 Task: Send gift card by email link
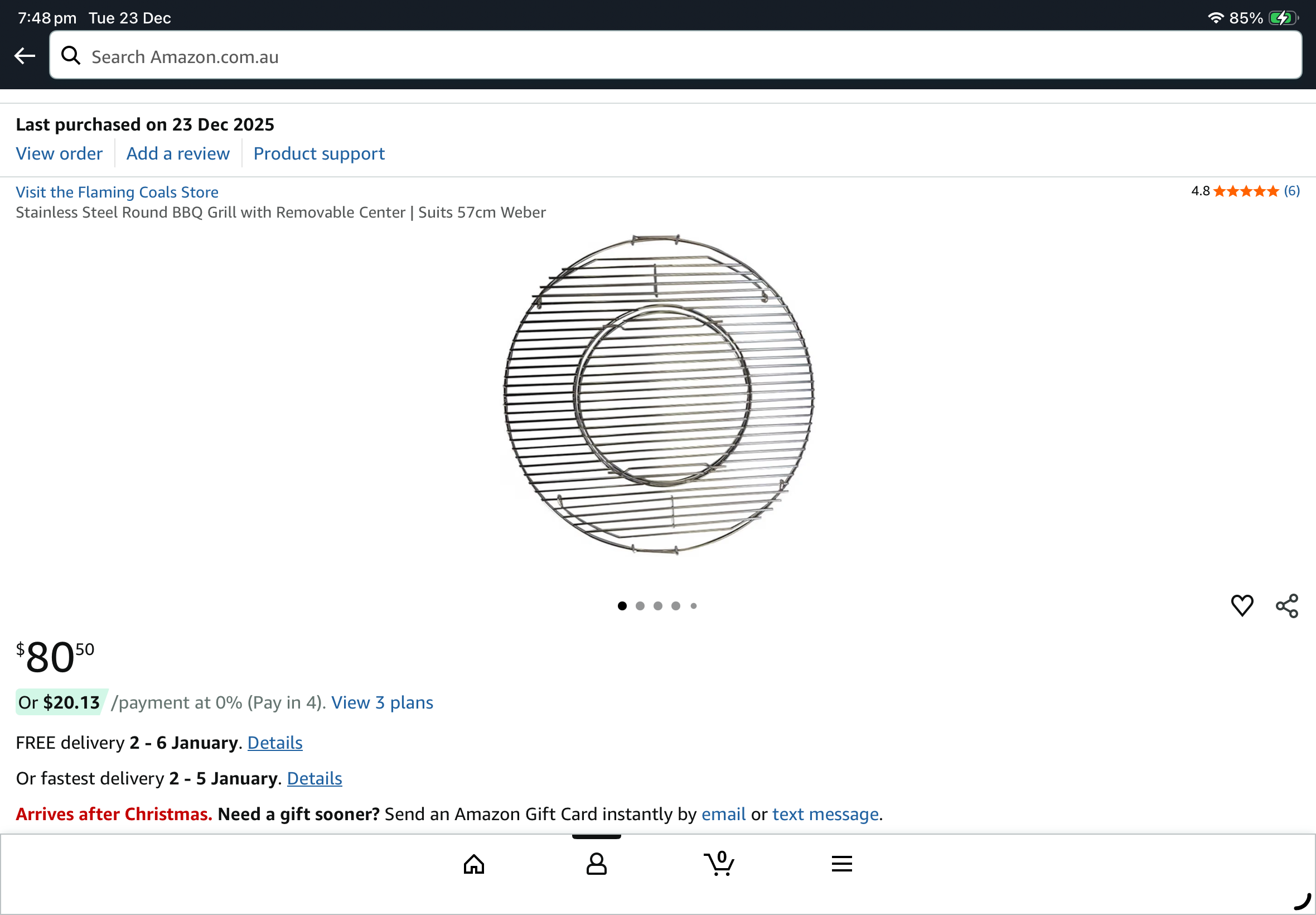point(724,814)
